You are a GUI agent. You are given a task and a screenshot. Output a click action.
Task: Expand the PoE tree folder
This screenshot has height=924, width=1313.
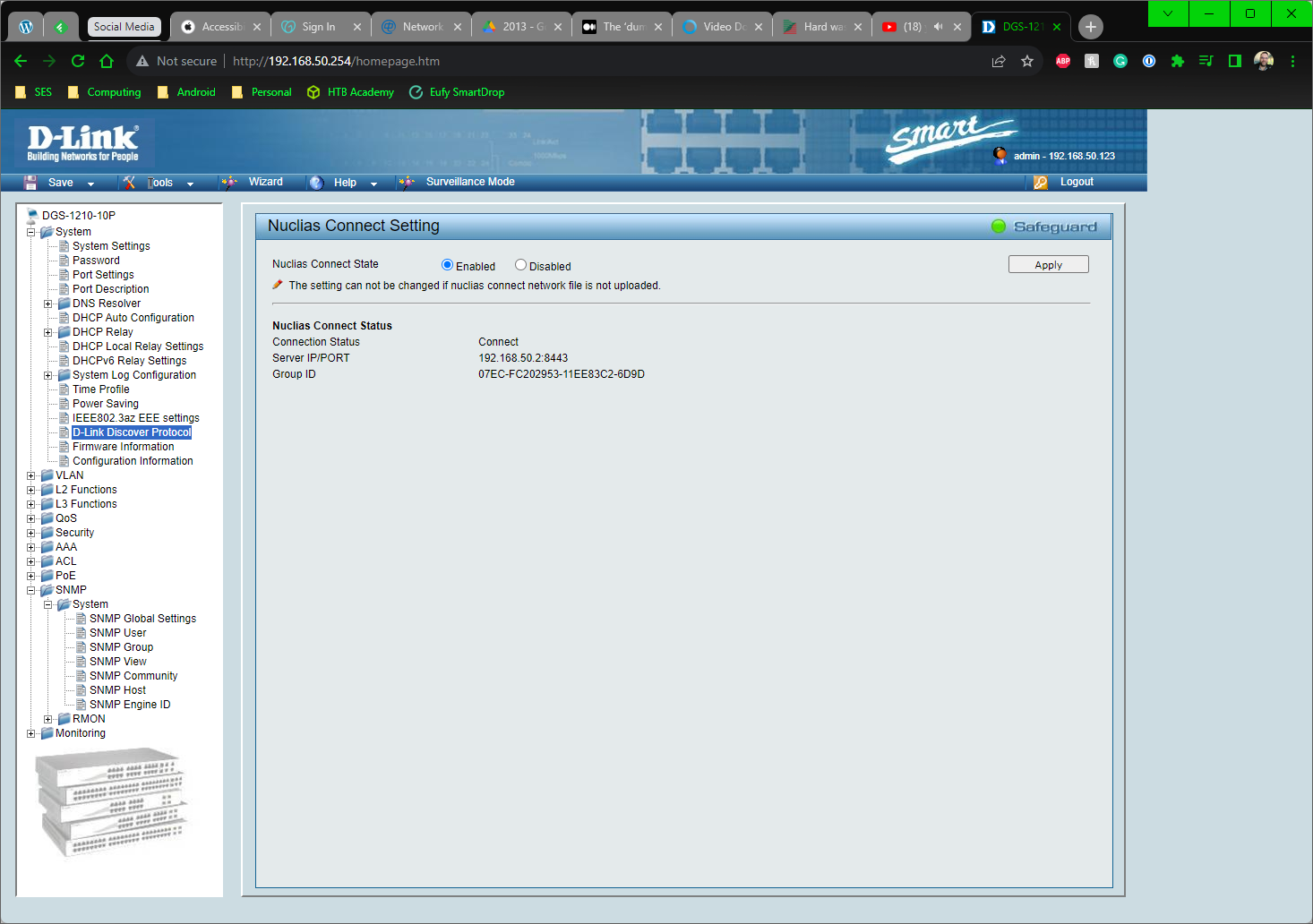(31, 576)
